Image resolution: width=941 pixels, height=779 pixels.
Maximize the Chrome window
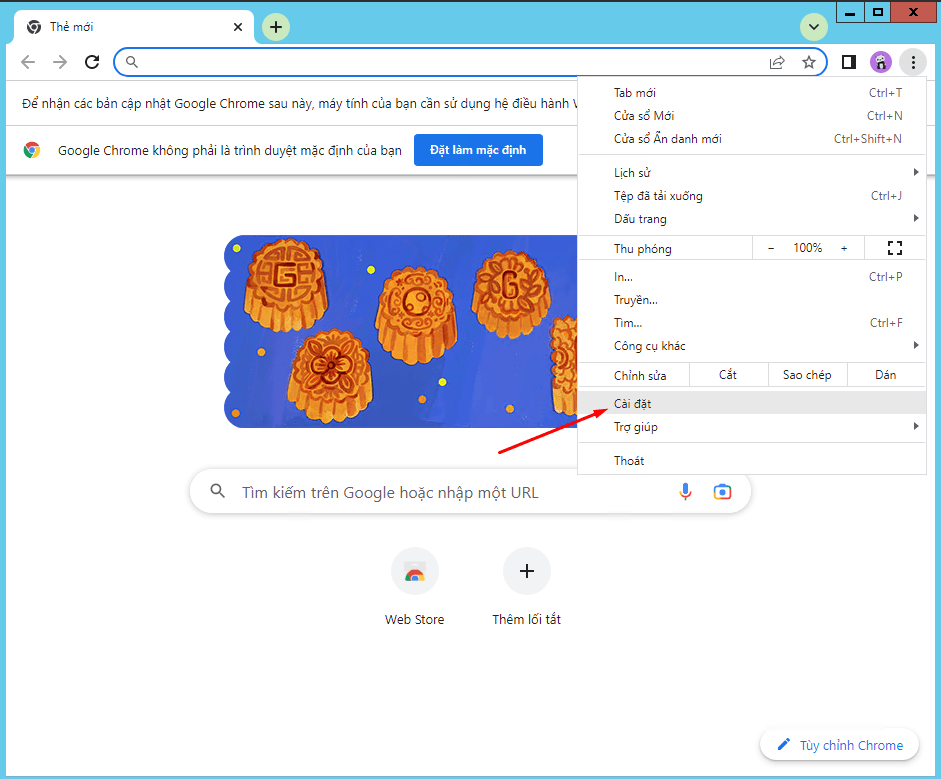tap(877, 12)
